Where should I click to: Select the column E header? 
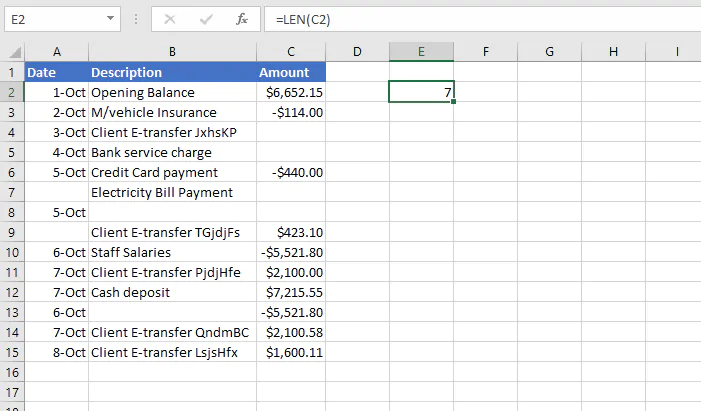pos(421,51)
